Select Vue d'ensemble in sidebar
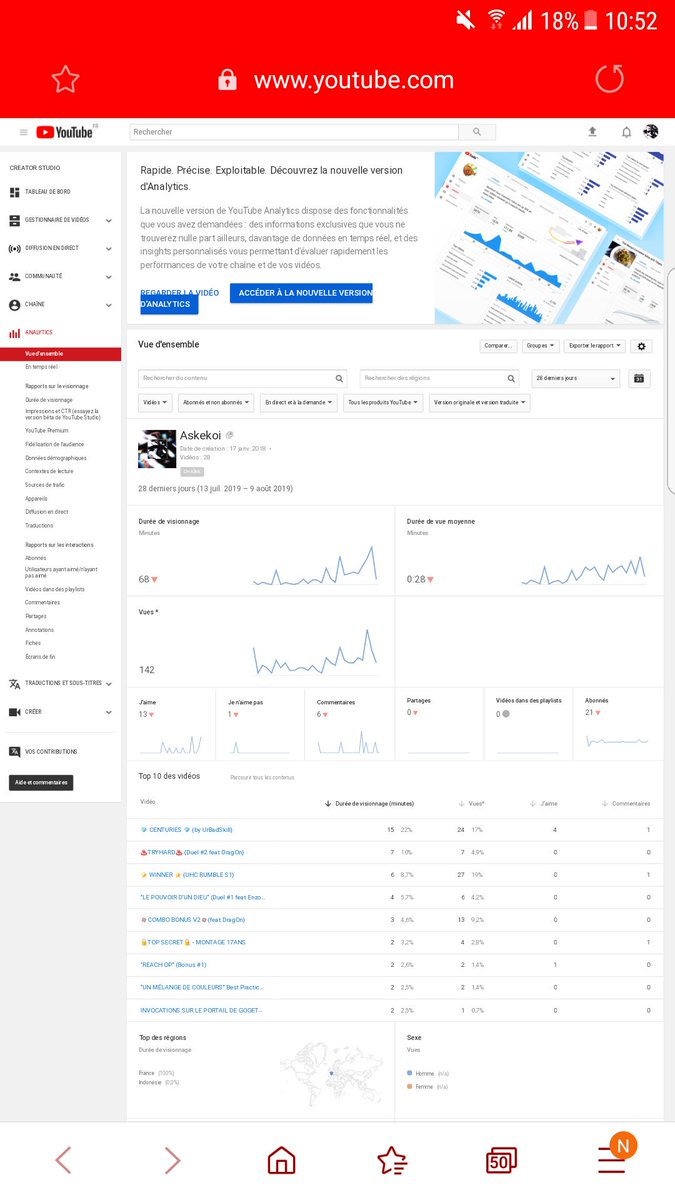This screenshot has width=675, height=1200. tap(60, 354)
